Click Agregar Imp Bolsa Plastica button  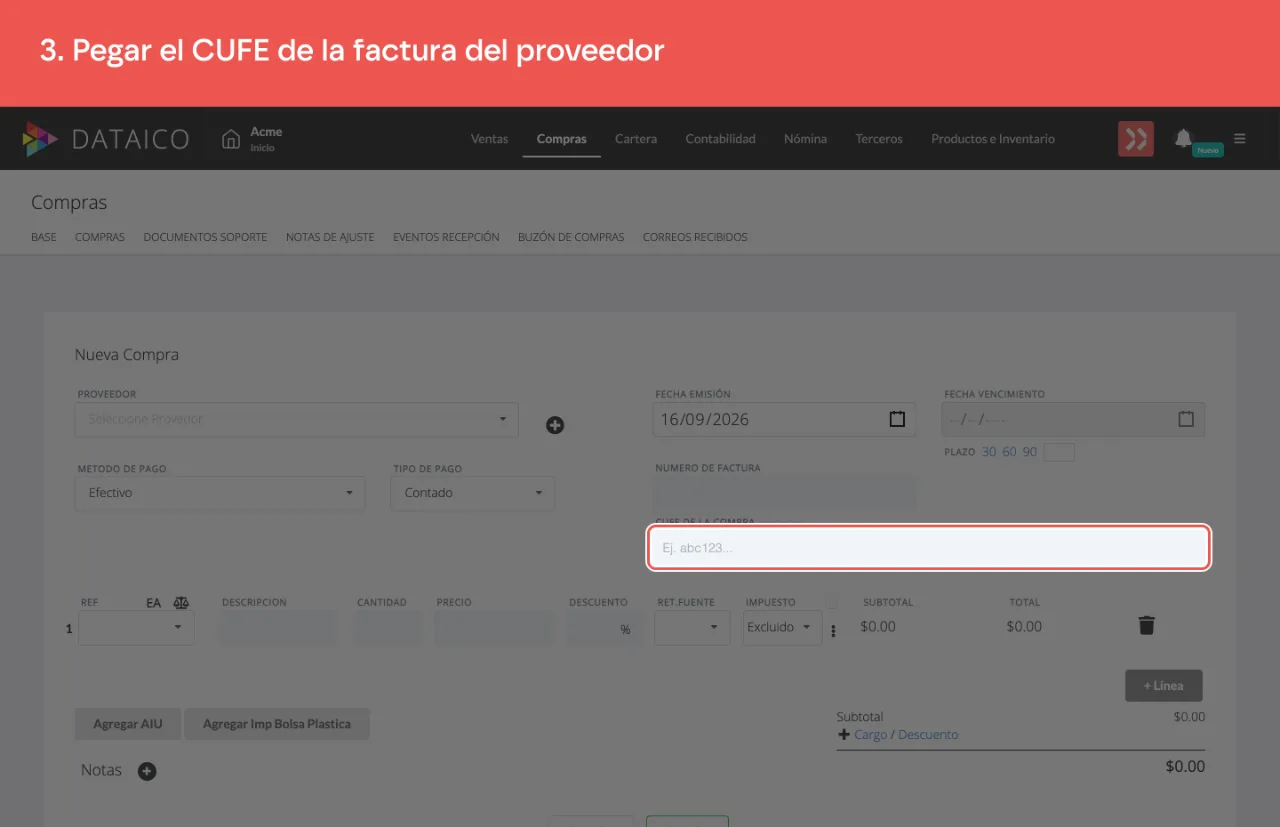coord(277,724)
